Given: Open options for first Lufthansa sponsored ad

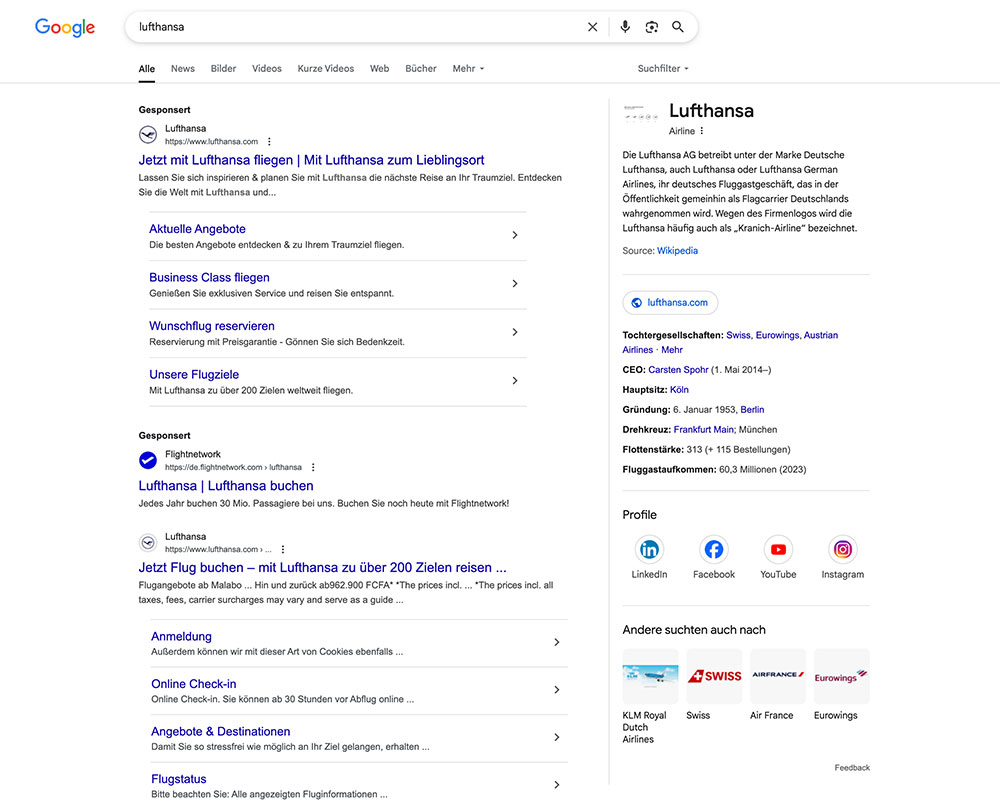Looking at the screenshot, I should pos(269,142).
